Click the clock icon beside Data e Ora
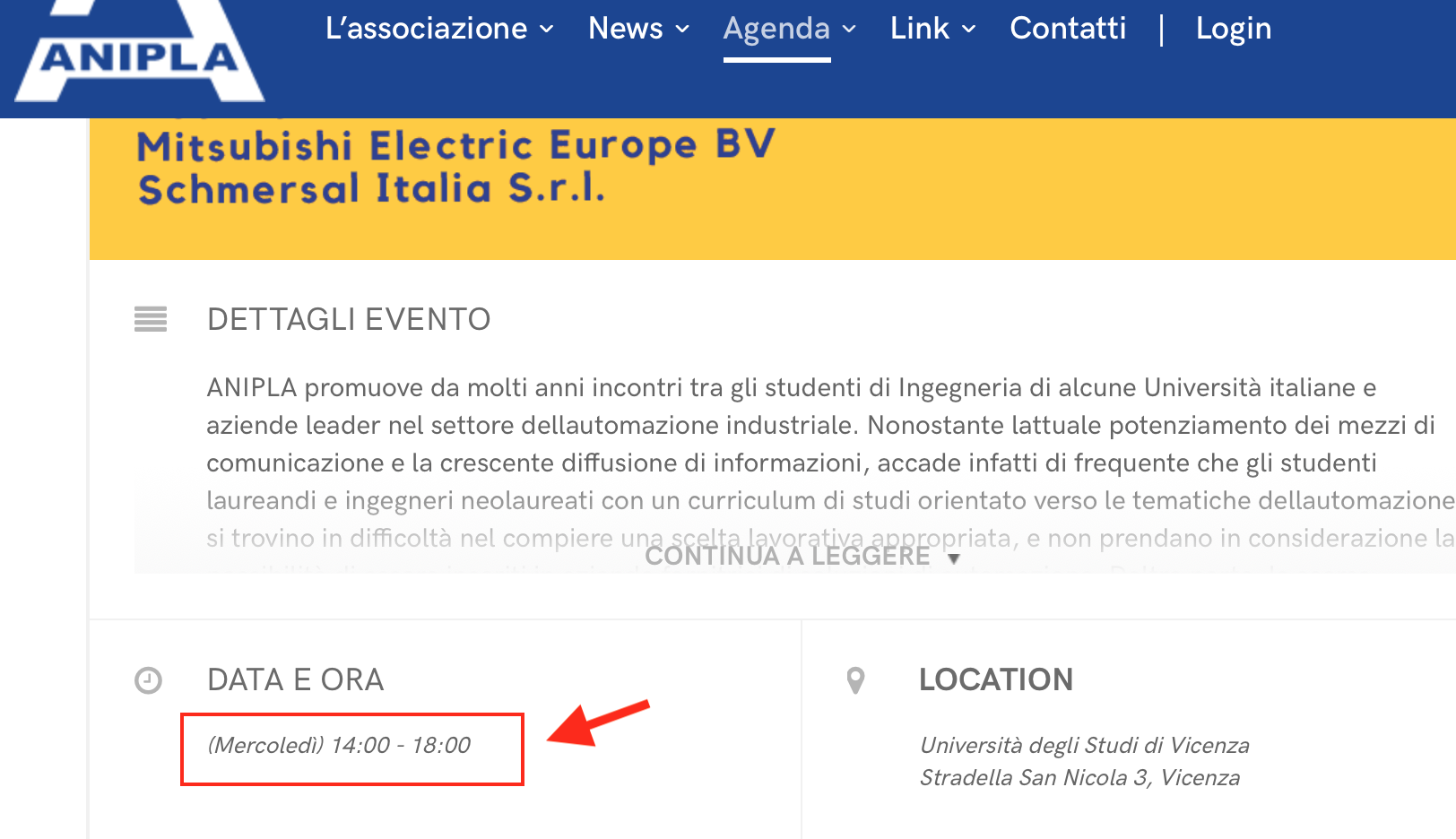 coord(148,681)
